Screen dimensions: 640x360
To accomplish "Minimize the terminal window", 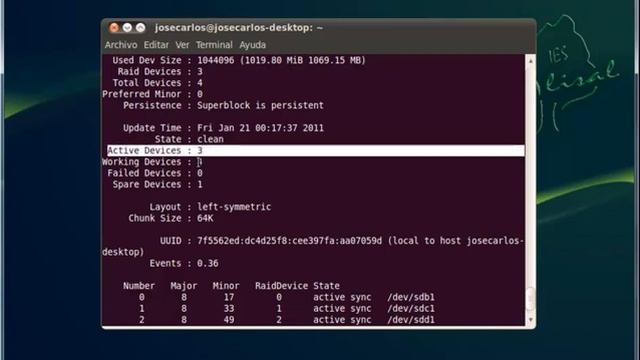I will pos(127,28).
